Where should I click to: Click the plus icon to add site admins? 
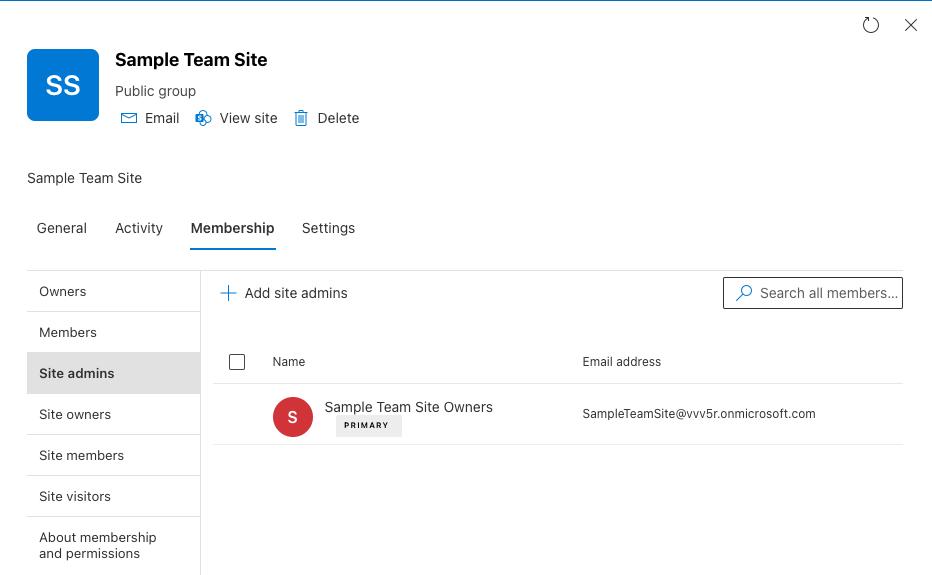click(x=228, y=293)
